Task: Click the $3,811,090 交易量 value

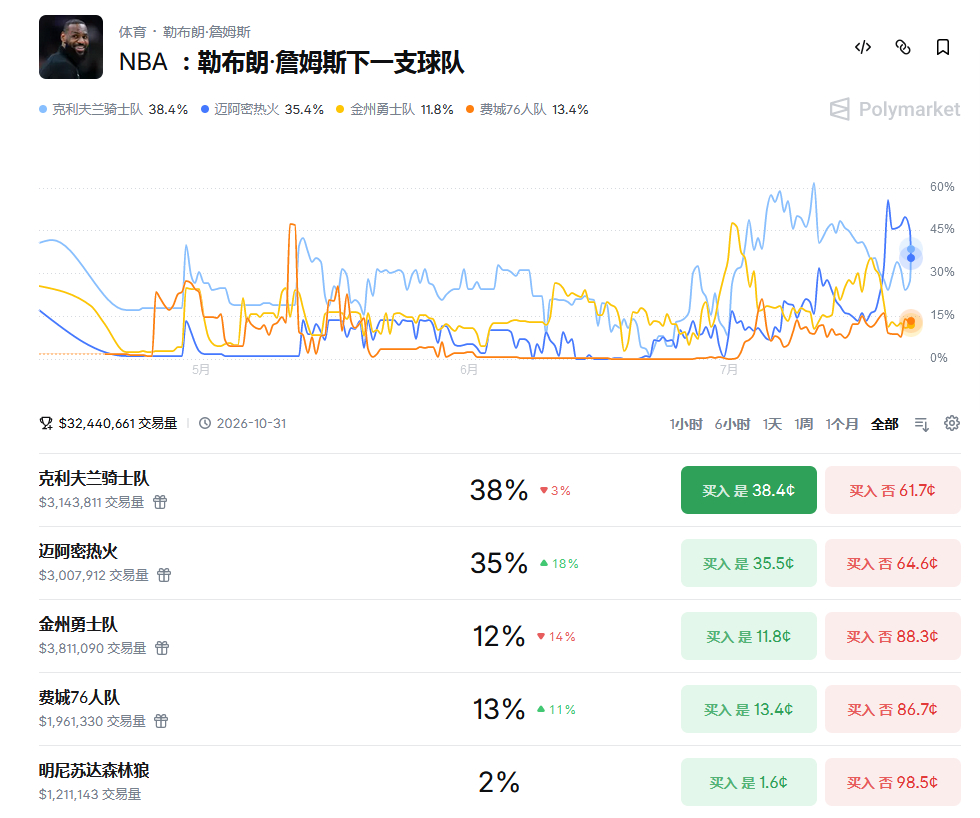Action: [92, 648]
